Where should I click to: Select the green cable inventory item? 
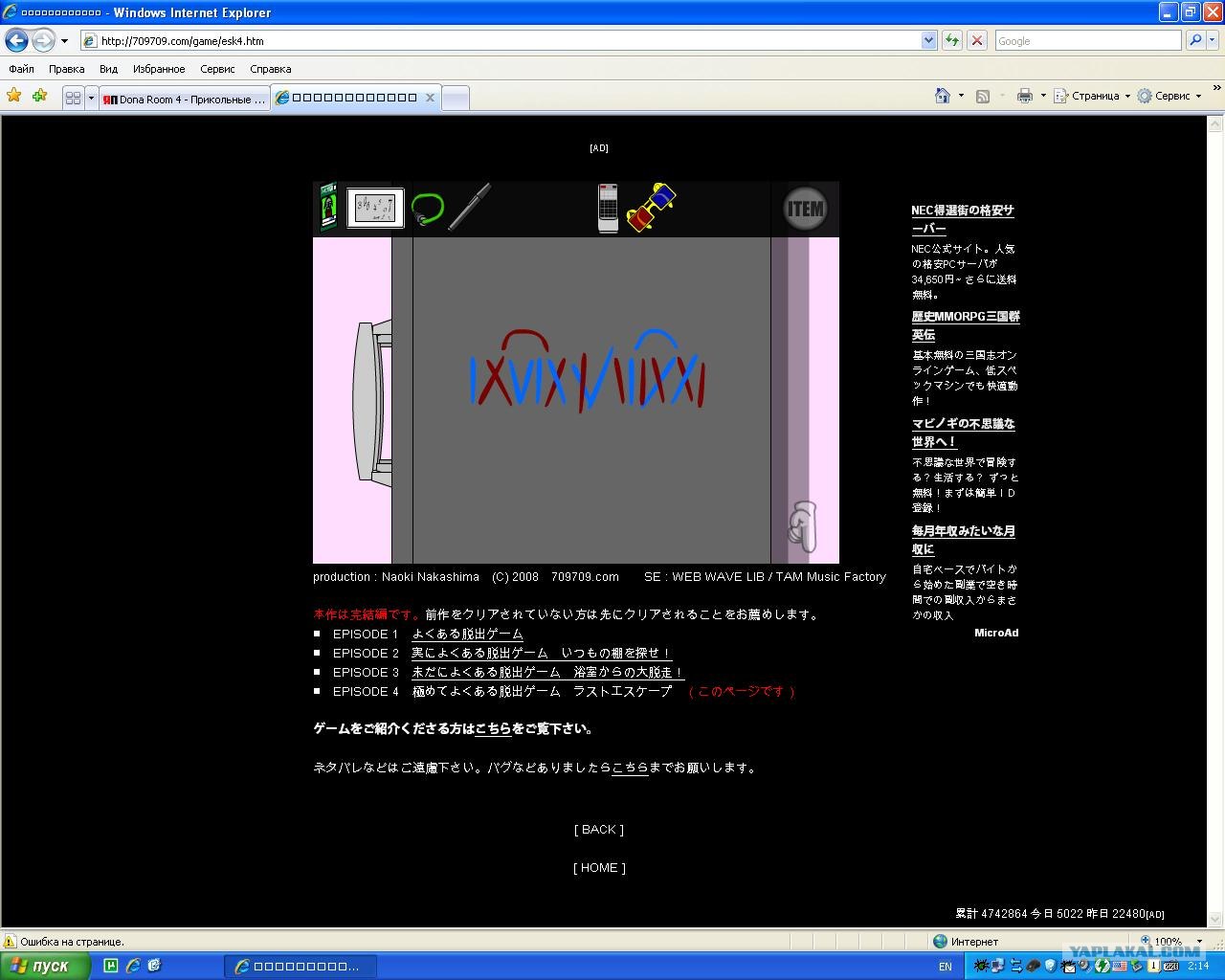[x=428, y=210]
